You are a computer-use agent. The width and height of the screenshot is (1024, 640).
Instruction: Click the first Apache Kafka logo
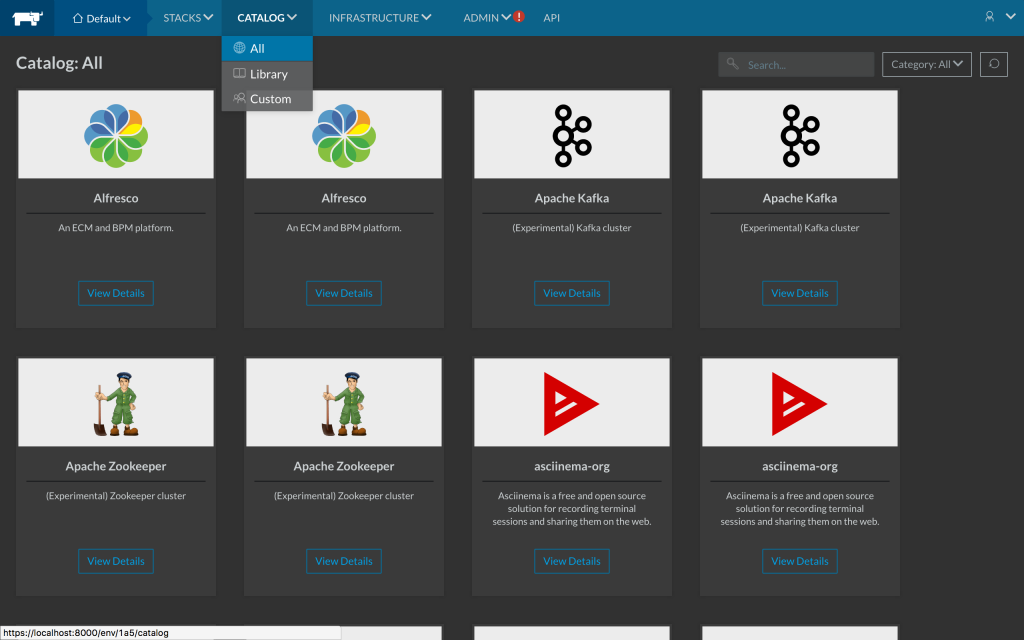[x=572, y=135]
